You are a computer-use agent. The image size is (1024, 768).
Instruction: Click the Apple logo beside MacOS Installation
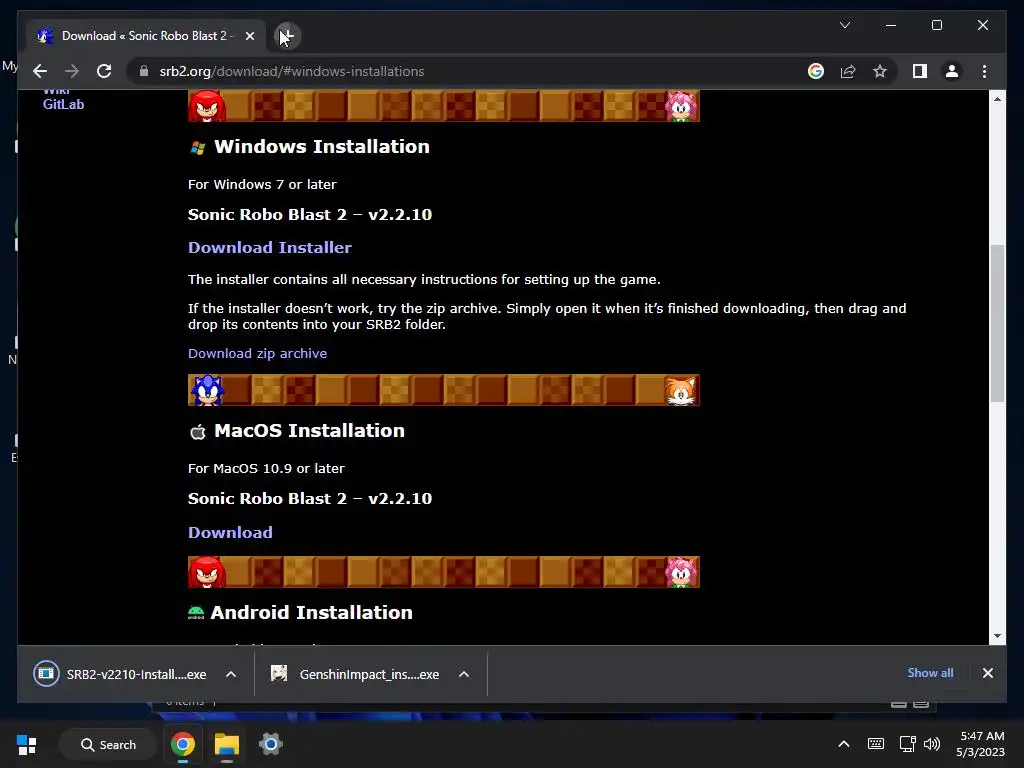point(198,432)
